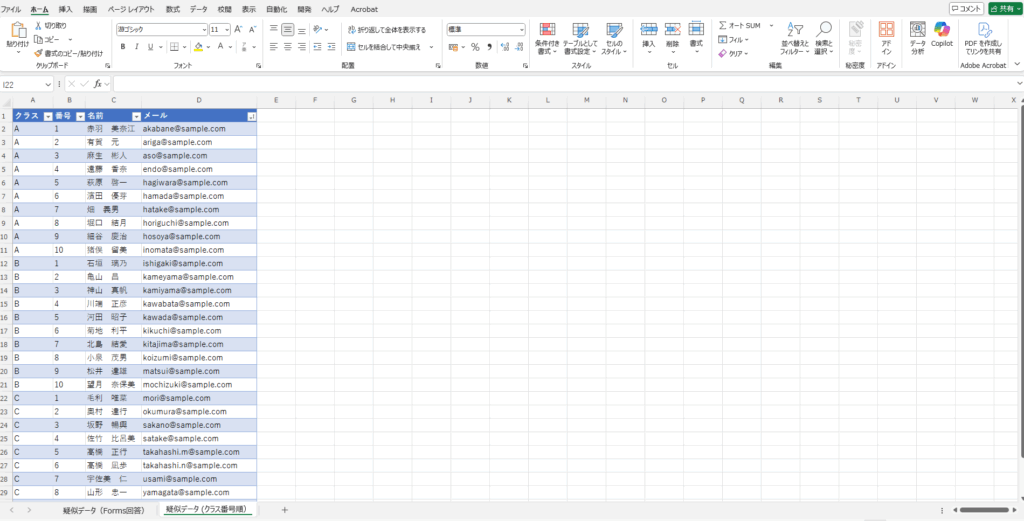Click the クリア (Clear) button

click(734, 54)
